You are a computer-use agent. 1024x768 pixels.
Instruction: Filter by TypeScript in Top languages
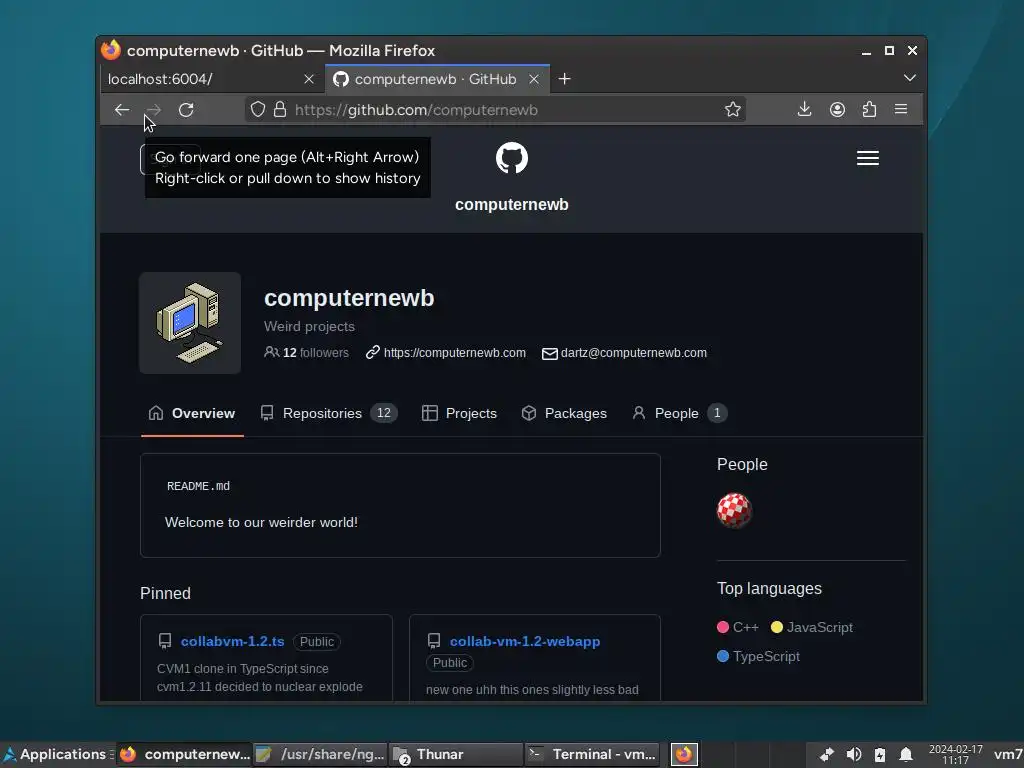click(x=758, y=656)
